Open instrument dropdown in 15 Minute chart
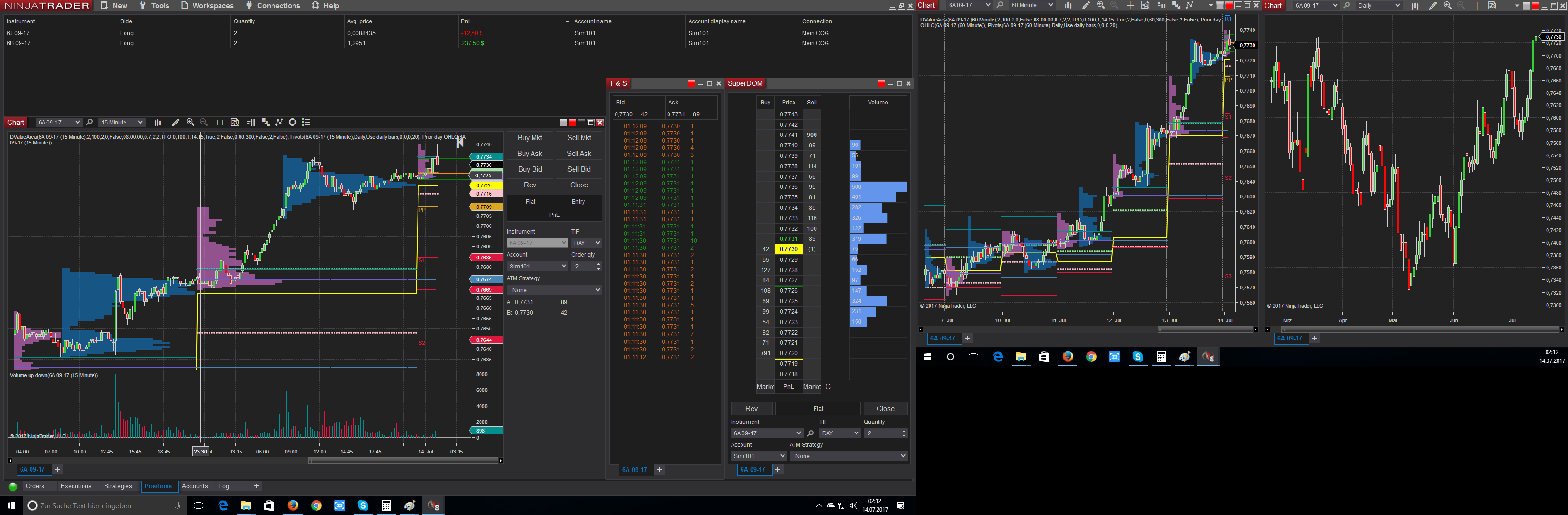 coord(58,122)
